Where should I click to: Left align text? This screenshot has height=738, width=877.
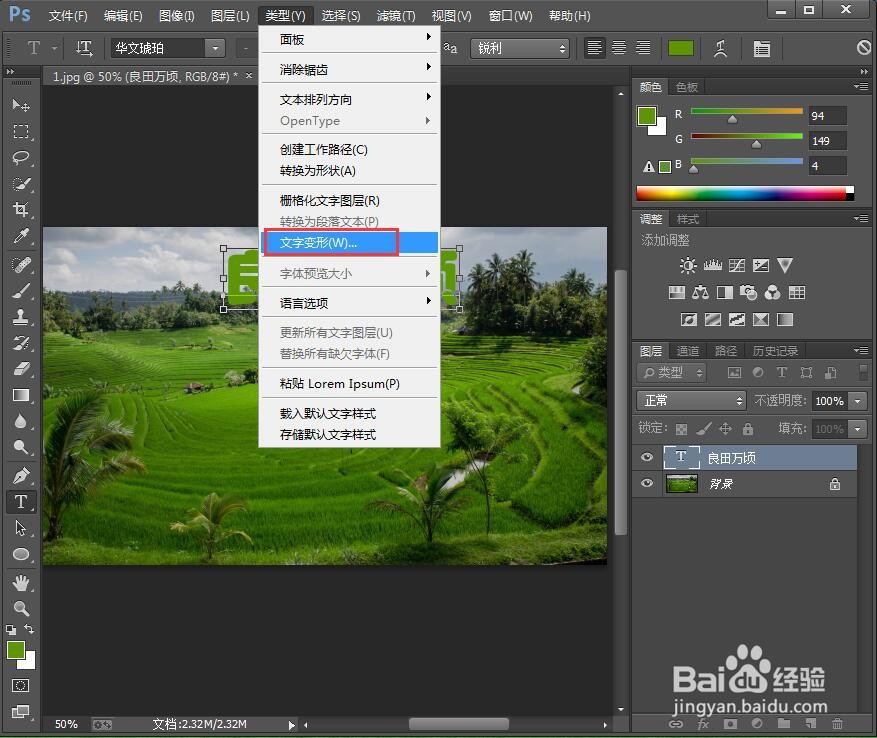[x=595, y=48]
